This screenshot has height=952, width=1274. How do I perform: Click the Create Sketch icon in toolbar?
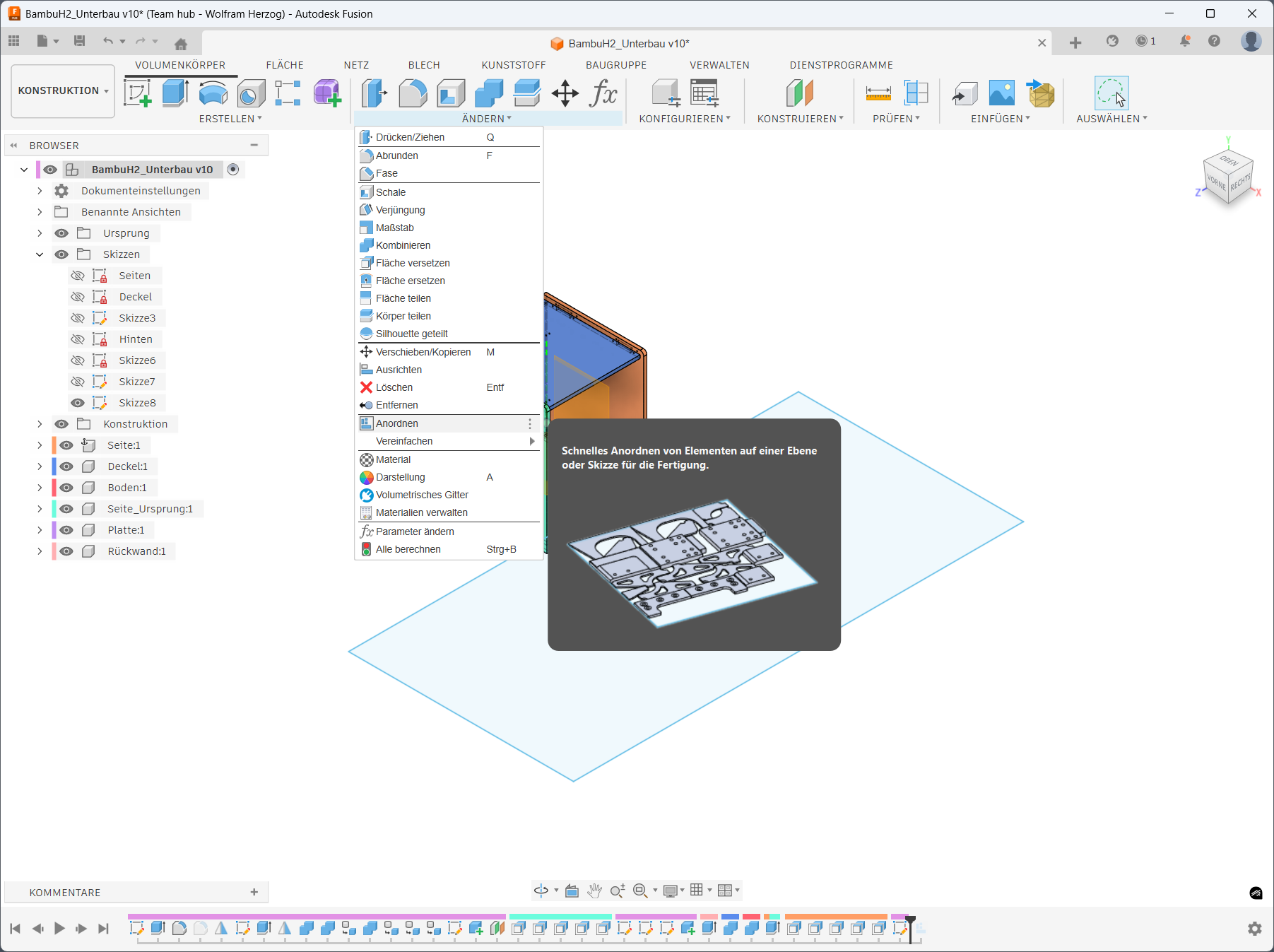[138, 93]
